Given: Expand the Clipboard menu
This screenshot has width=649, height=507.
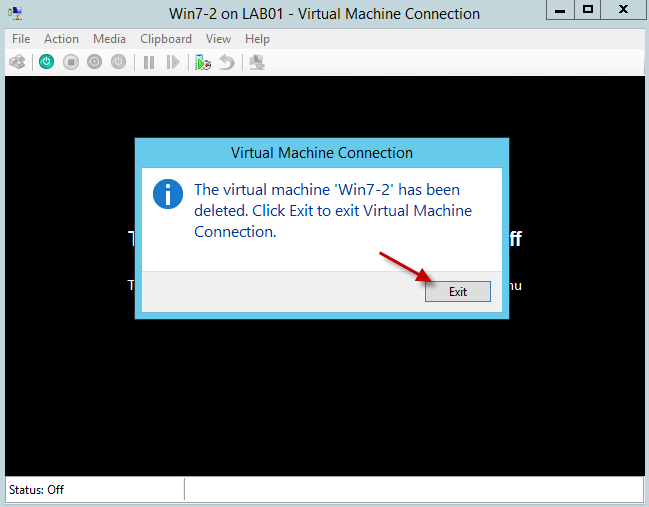Looking at the screenshot, I should pyautogui.click(x=165, y=39).
